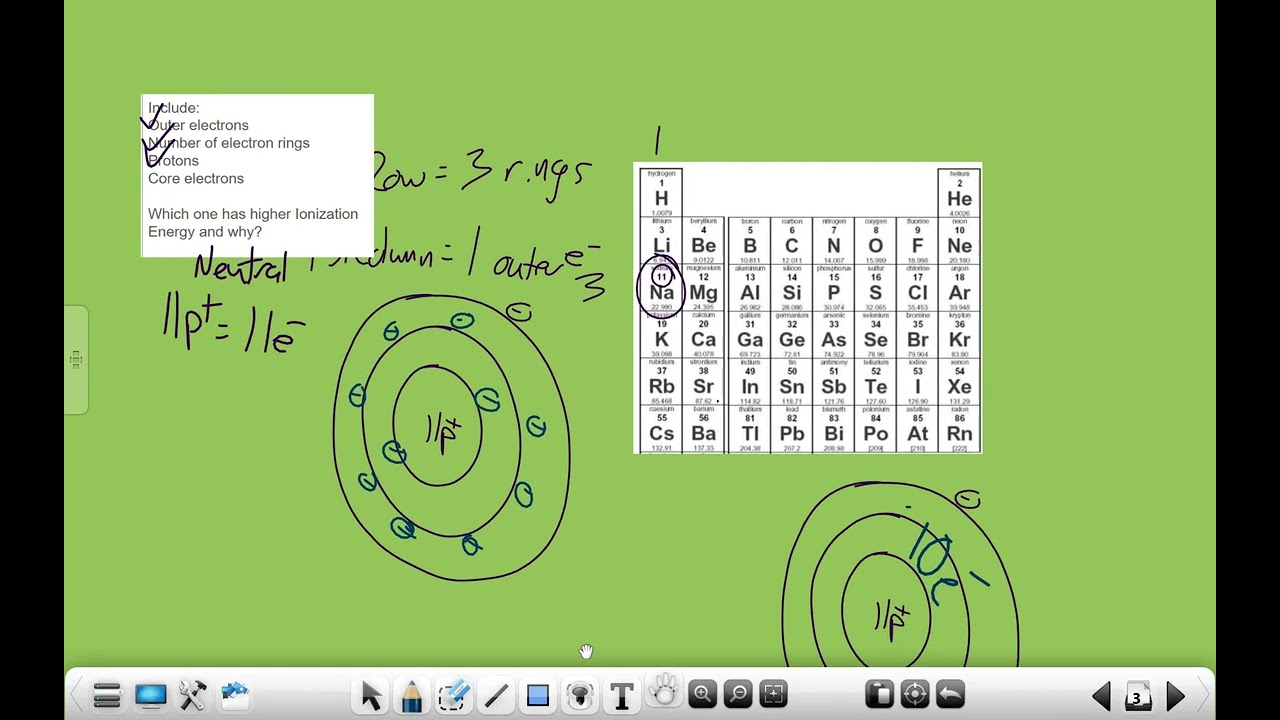Select the text tool

pos(622,695)
